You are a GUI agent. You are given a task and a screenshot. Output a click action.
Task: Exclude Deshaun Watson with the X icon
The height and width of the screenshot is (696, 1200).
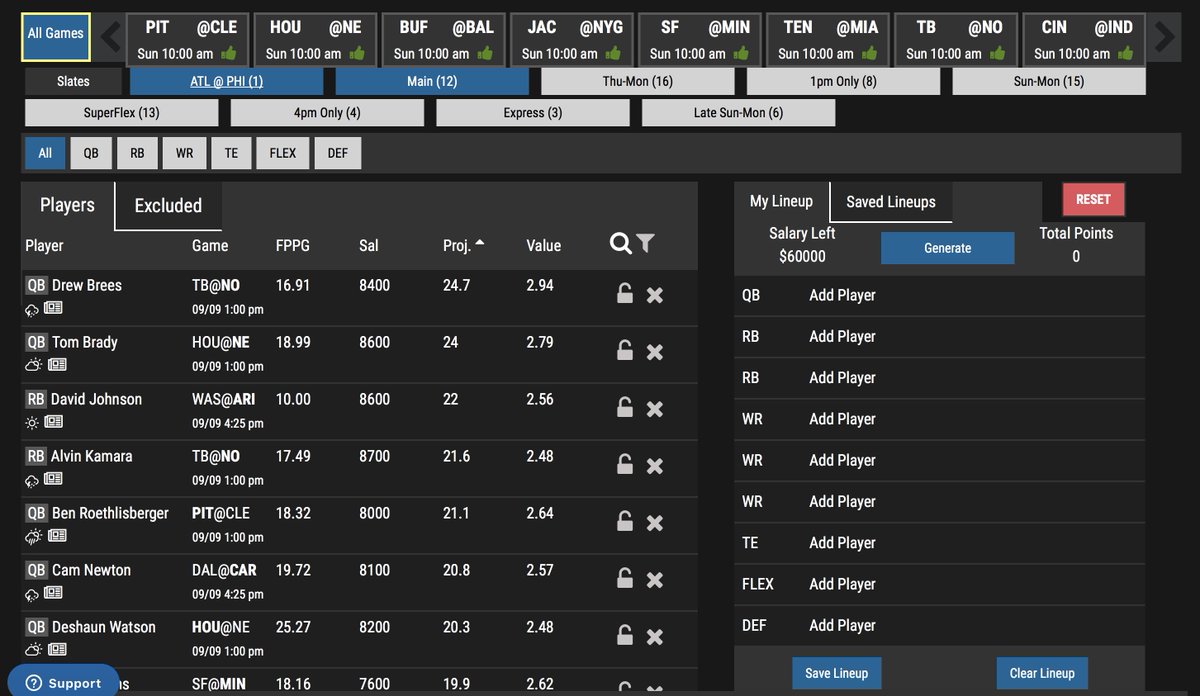(655, 637)
